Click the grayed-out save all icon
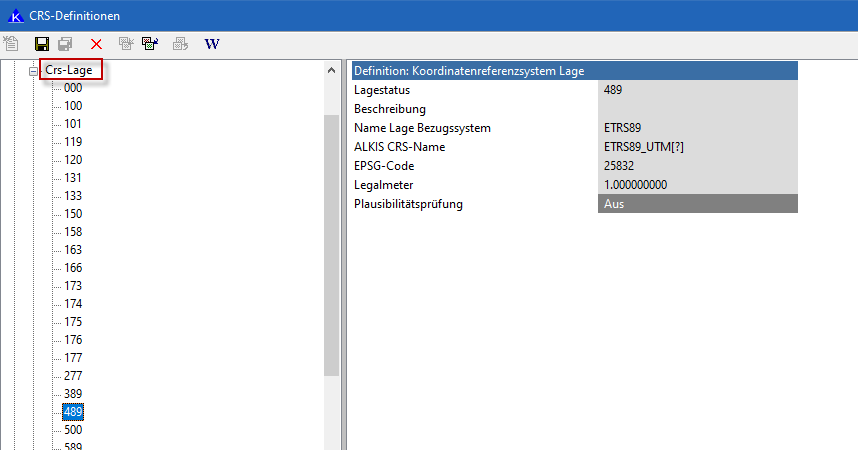 [x=65, y=44]
